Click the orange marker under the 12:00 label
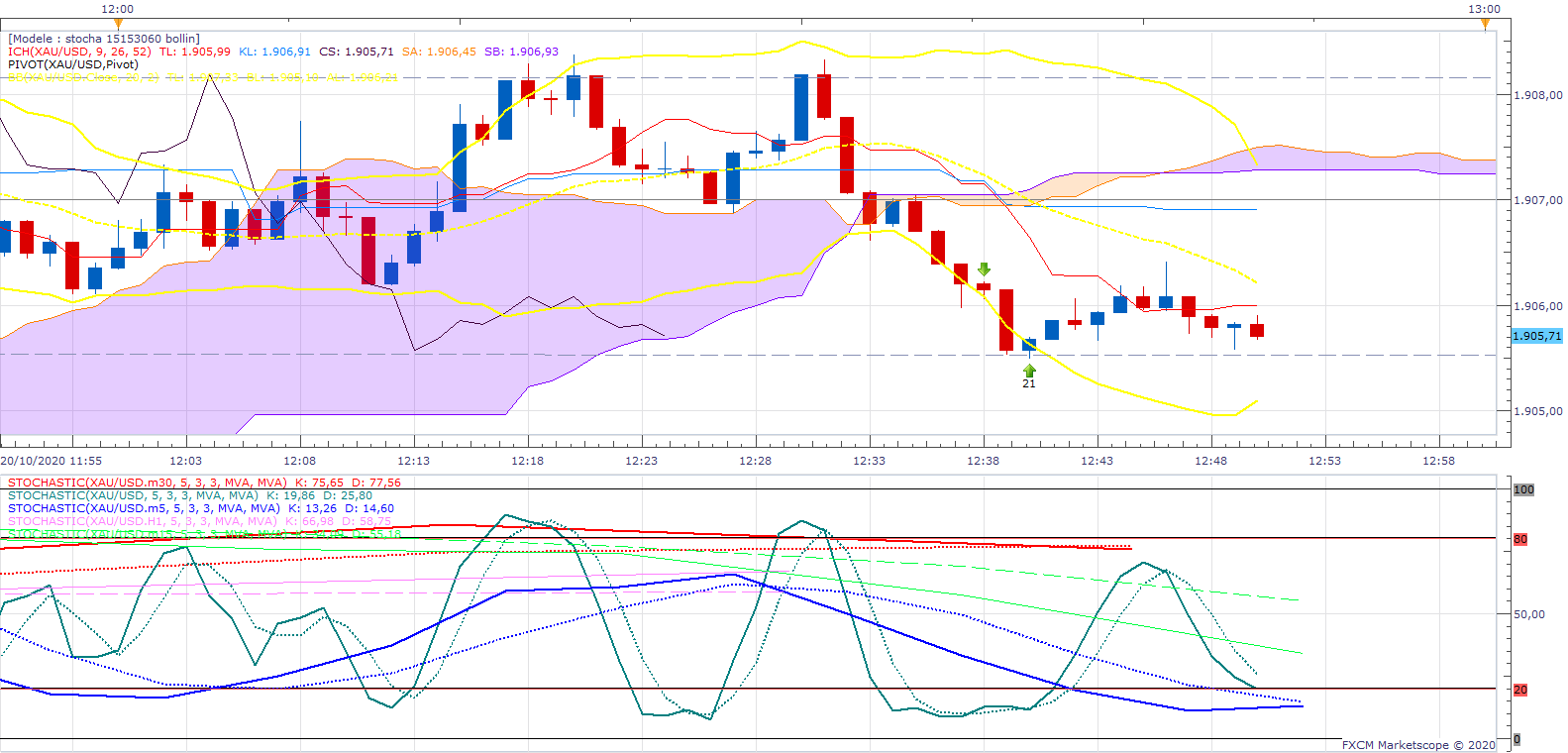The height and width of the screenshot is (753, 1568). click(118, 23)
